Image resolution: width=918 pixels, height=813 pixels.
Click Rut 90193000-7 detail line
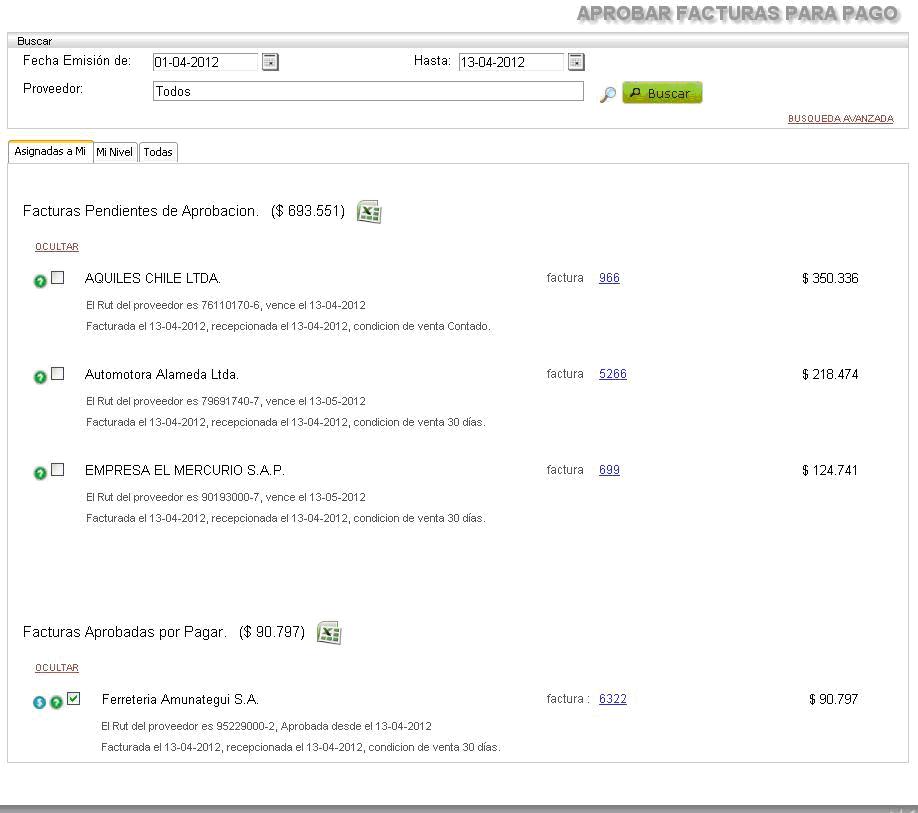point(226,498)
